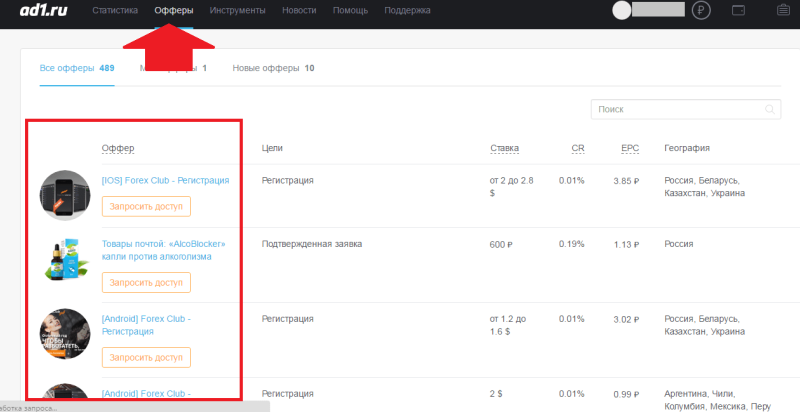Click the search magnifier icon
The width and height of the screenshot is (800, 412).
[769, 109]
